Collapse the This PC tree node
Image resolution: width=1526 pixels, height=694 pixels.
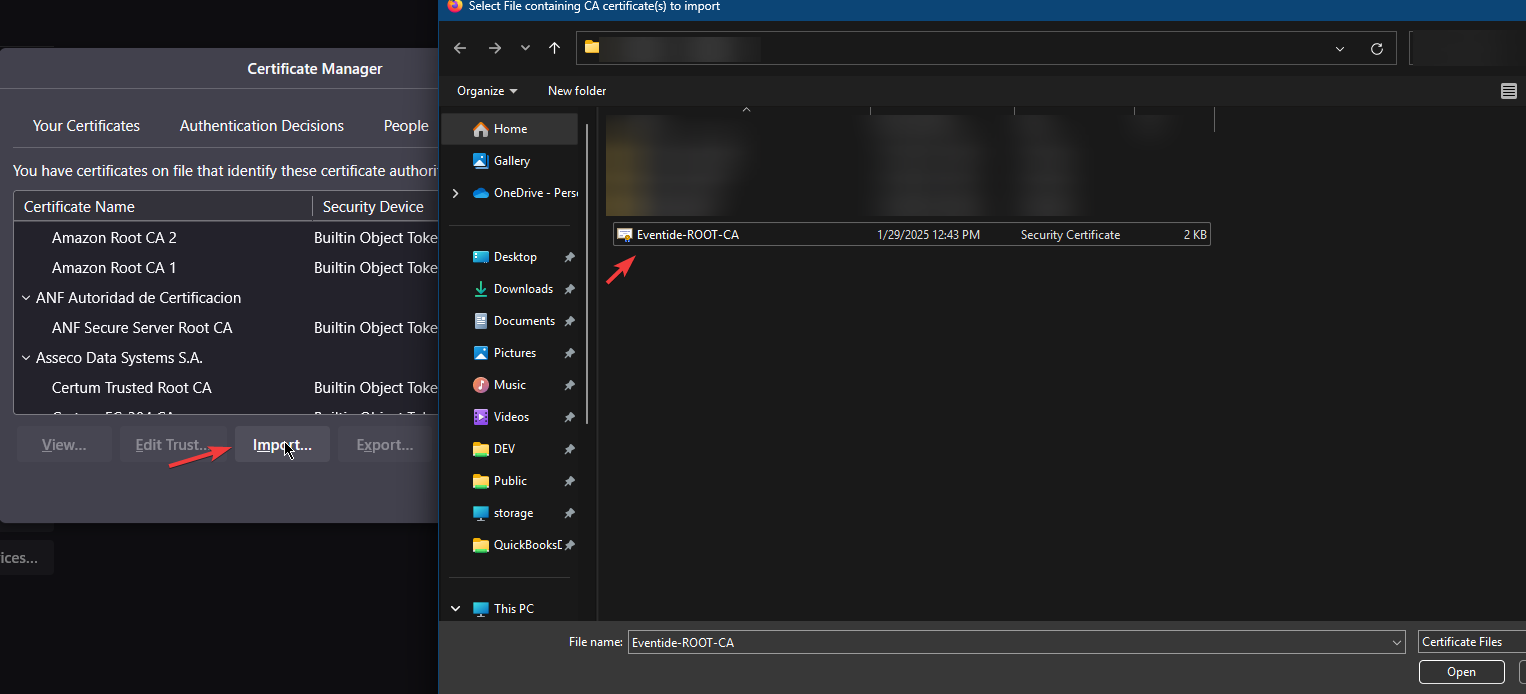tap(456, 609)
